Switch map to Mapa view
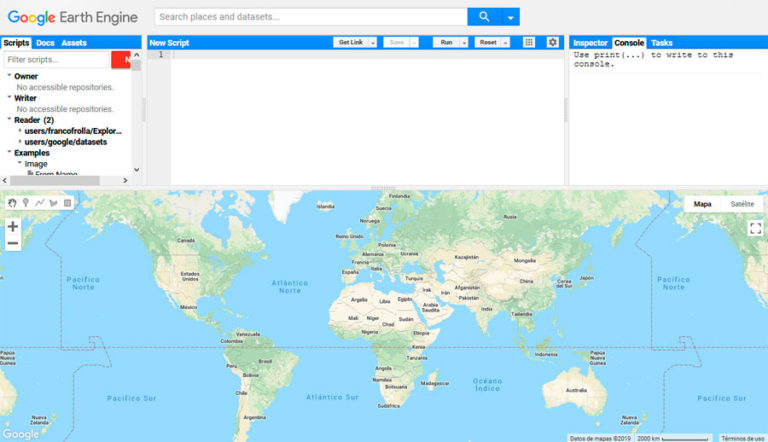 click(702, 204)
